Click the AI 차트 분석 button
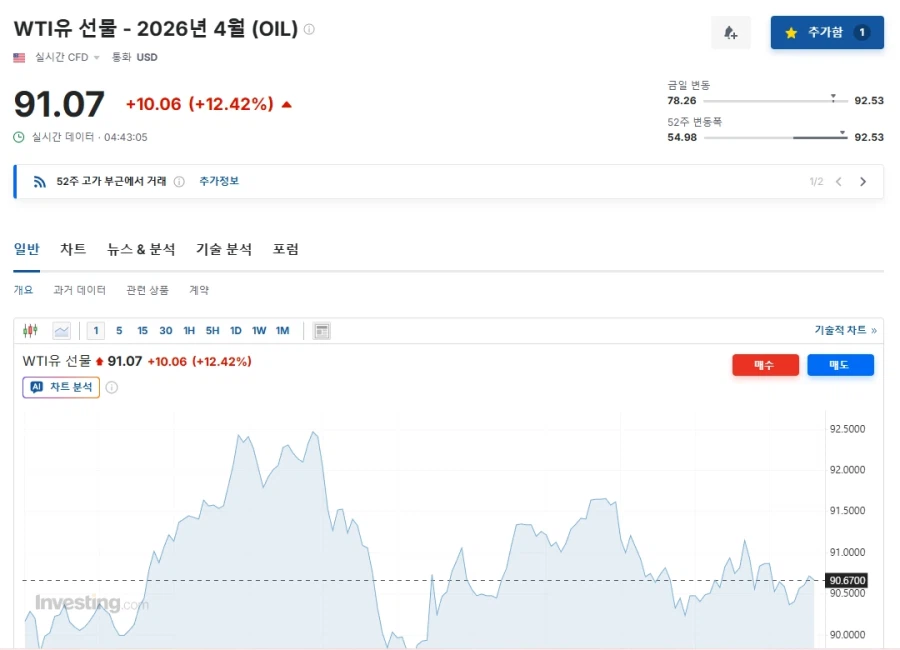Screen dimensions: 900x650 pyautogui.click(x=60, y=388)
